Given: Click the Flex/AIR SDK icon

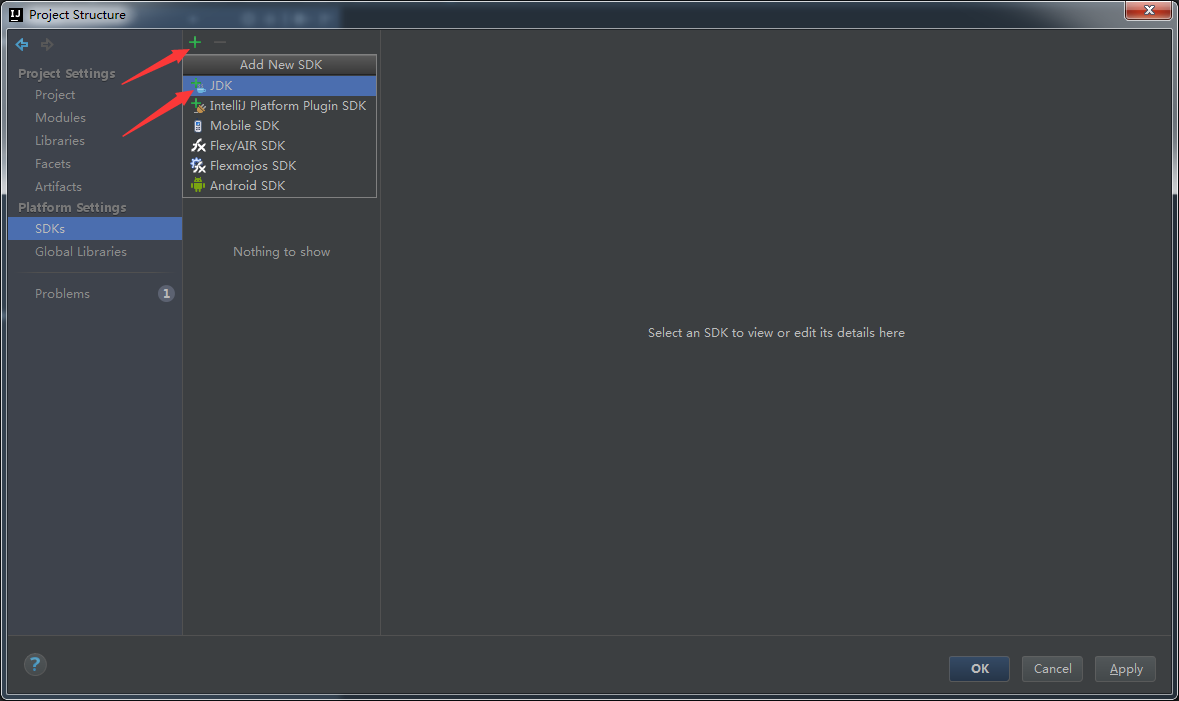Looking at the screenshot, I should pos(198,146).
